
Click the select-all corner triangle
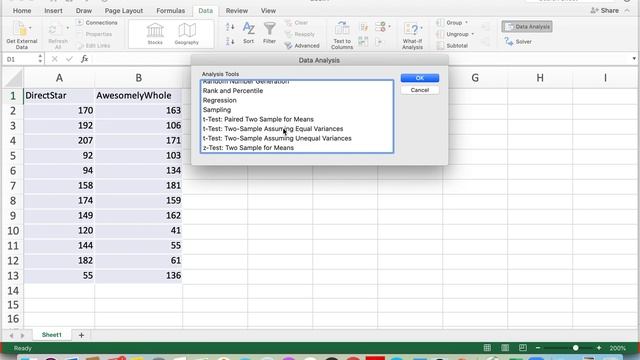[14, 78]
